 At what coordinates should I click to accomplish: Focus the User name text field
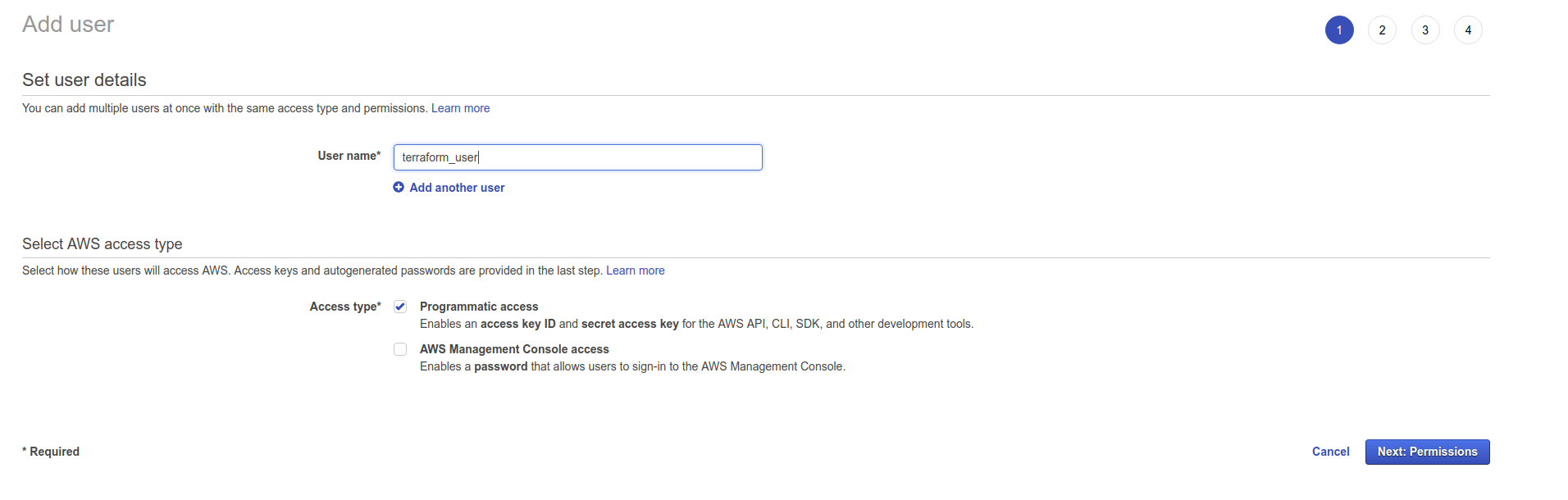[x=577, y=157]
